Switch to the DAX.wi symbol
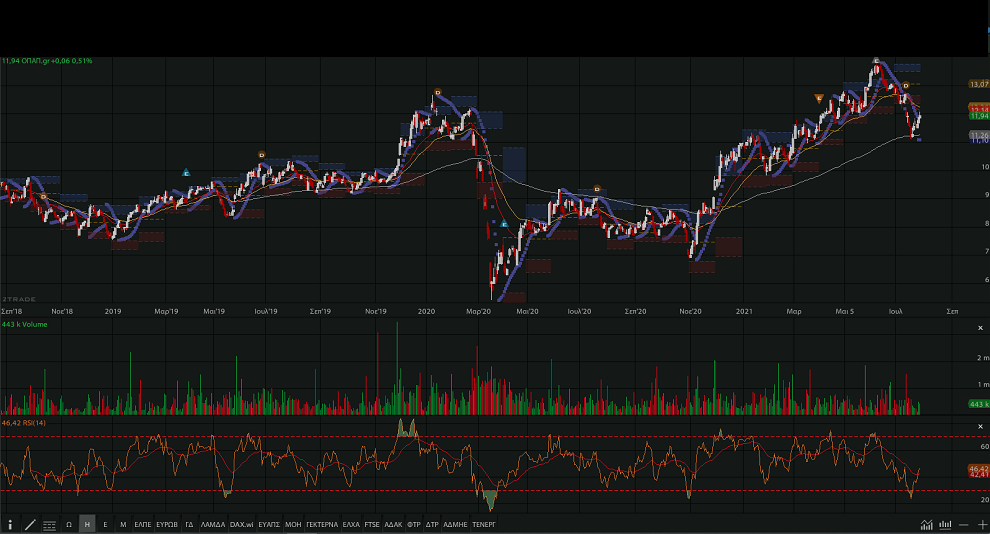 (241, 524)
